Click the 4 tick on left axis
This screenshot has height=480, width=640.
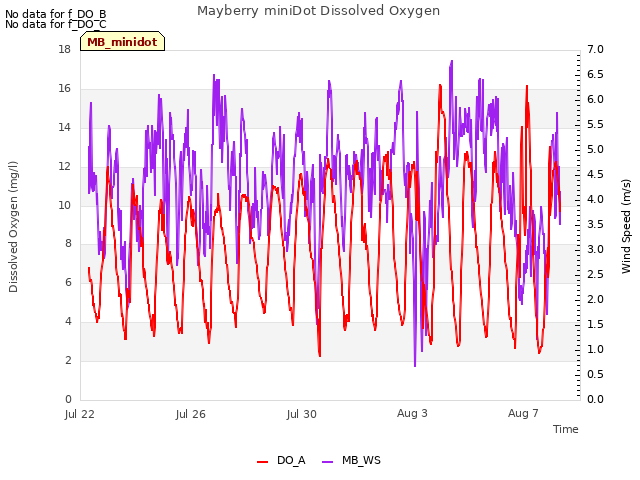68,321
